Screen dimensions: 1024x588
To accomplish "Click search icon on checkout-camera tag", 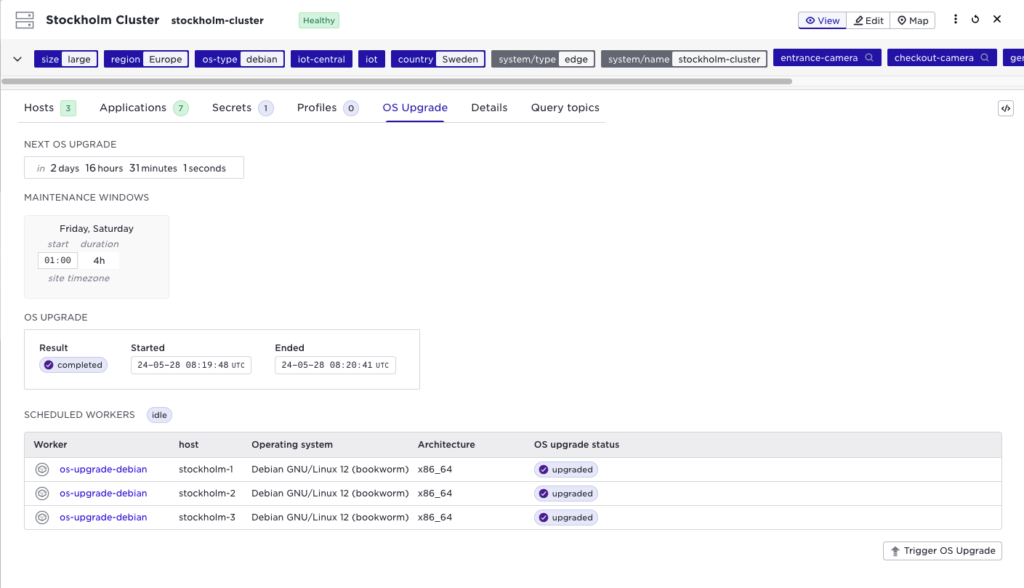I will point(985,59).
